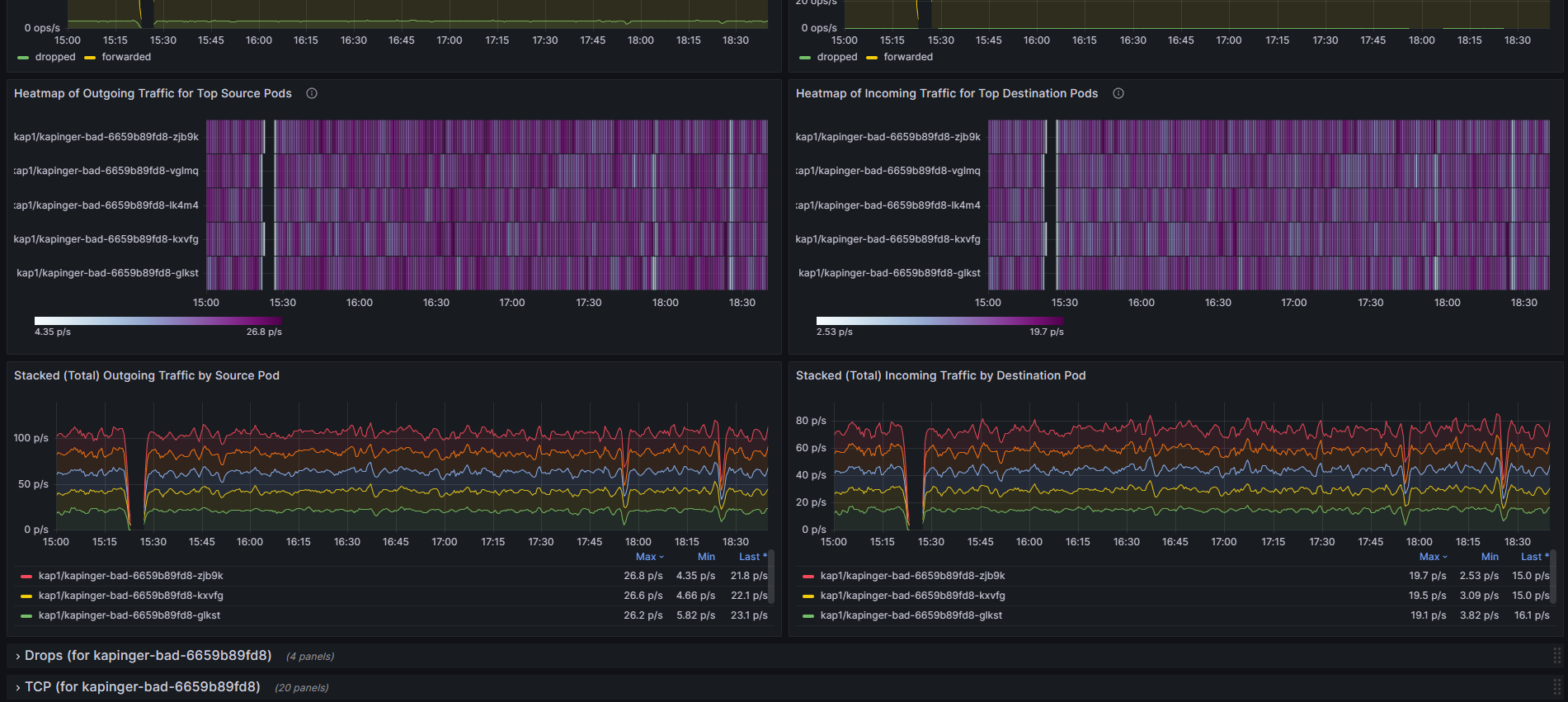Open Stacked Outgoing Traffic by Source Pod panel menu
The width and height of the screenshot is (1568, 702).
click(x=147, y=375)
